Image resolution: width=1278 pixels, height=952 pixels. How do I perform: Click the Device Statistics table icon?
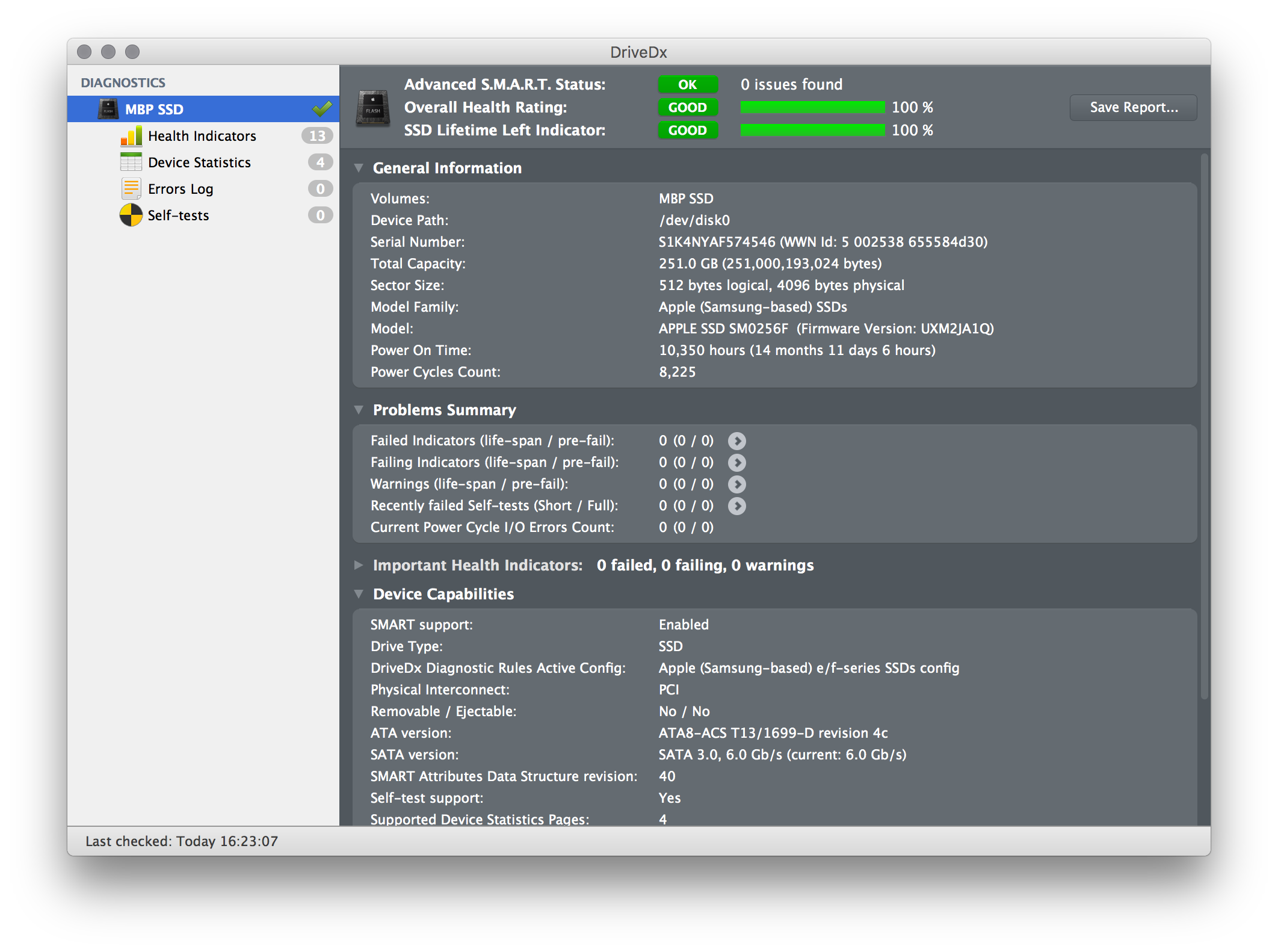(131, 162)
